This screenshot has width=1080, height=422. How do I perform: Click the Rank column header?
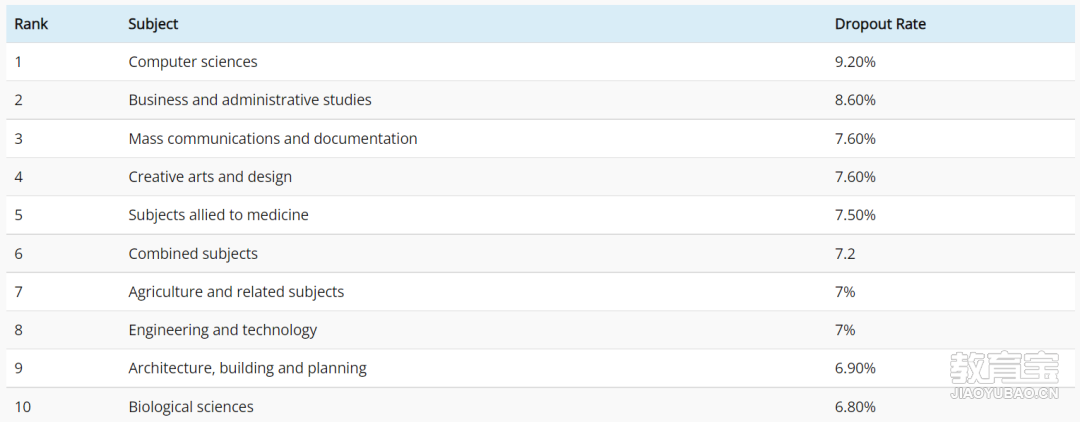click(x=31, y=24)
